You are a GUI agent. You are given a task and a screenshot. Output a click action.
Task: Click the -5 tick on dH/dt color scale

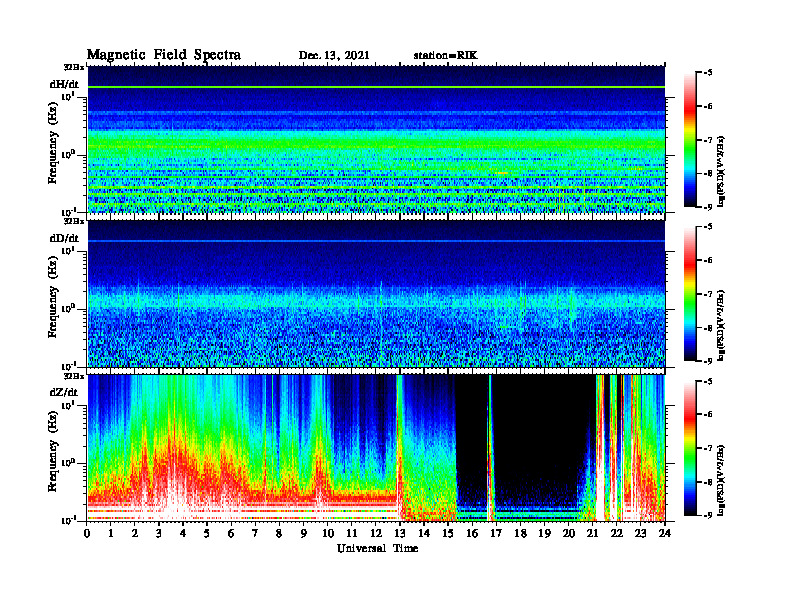coord(708,73)
